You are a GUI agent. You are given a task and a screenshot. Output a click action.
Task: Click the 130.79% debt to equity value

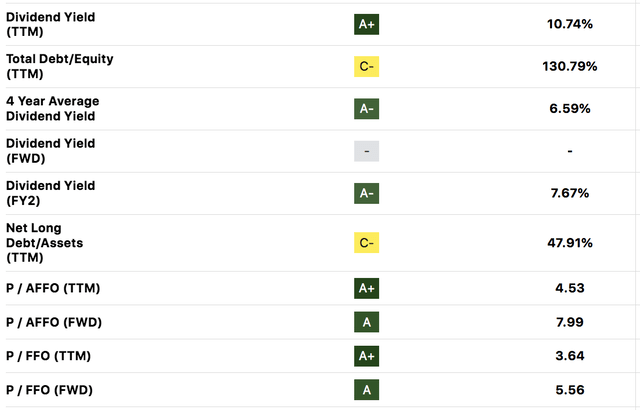click(x=569, y=67)
